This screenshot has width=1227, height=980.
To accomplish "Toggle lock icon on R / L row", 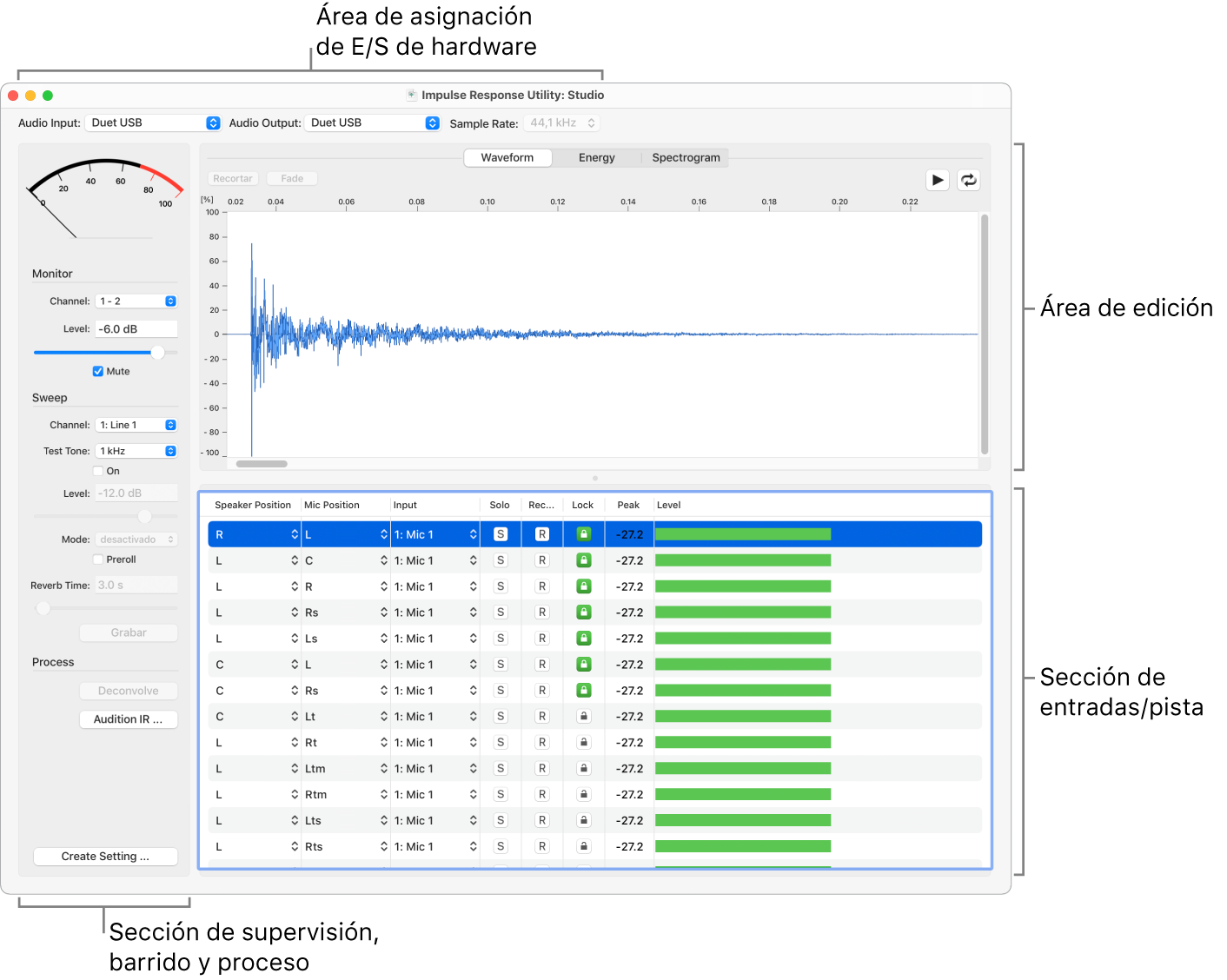I will [x=584, y=534].
